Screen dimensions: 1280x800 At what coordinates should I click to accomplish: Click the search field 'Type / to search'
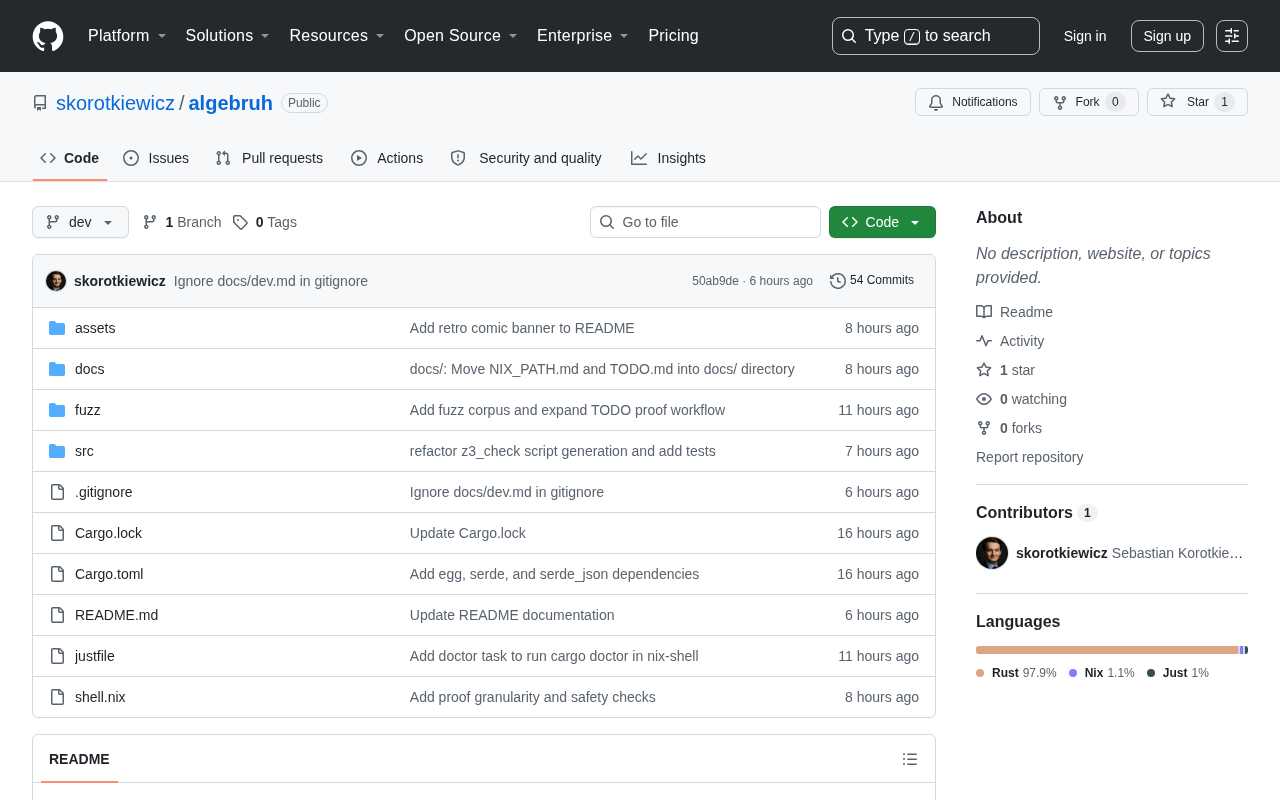click(x=936, y=36)
